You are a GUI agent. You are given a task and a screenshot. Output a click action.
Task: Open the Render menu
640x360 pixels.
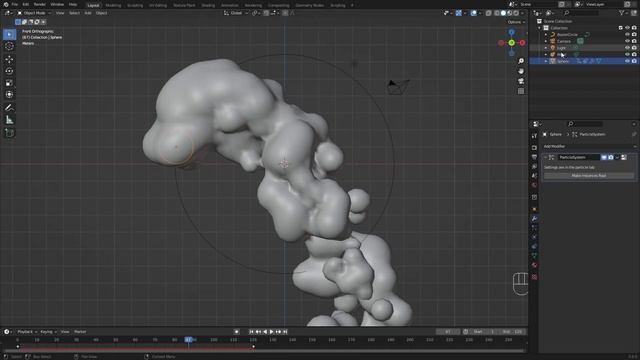[x=40, y=4]
